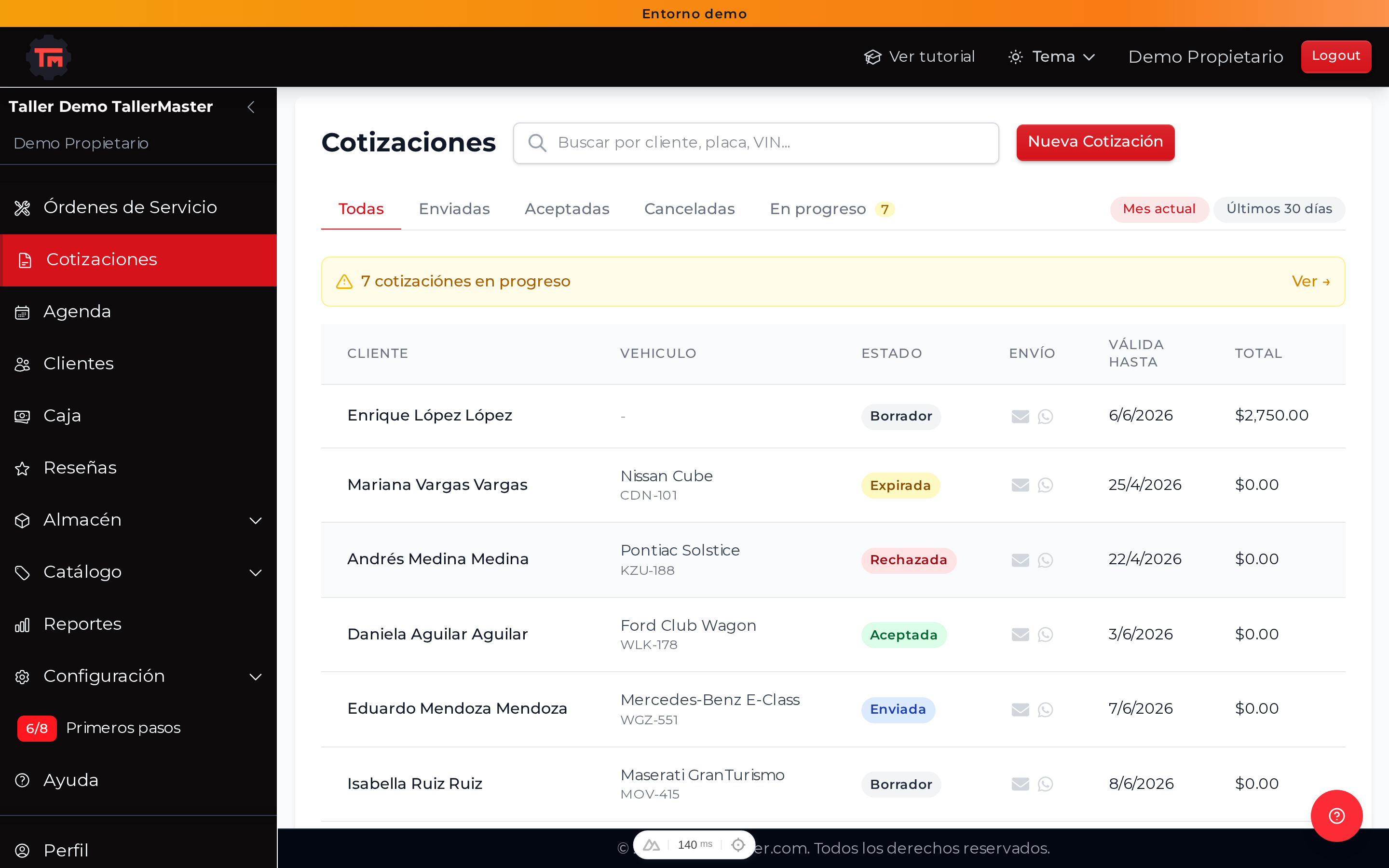Toggle the Mes actual filter
This screenshot has width=1389, height=868.
tap(1159, 209)
